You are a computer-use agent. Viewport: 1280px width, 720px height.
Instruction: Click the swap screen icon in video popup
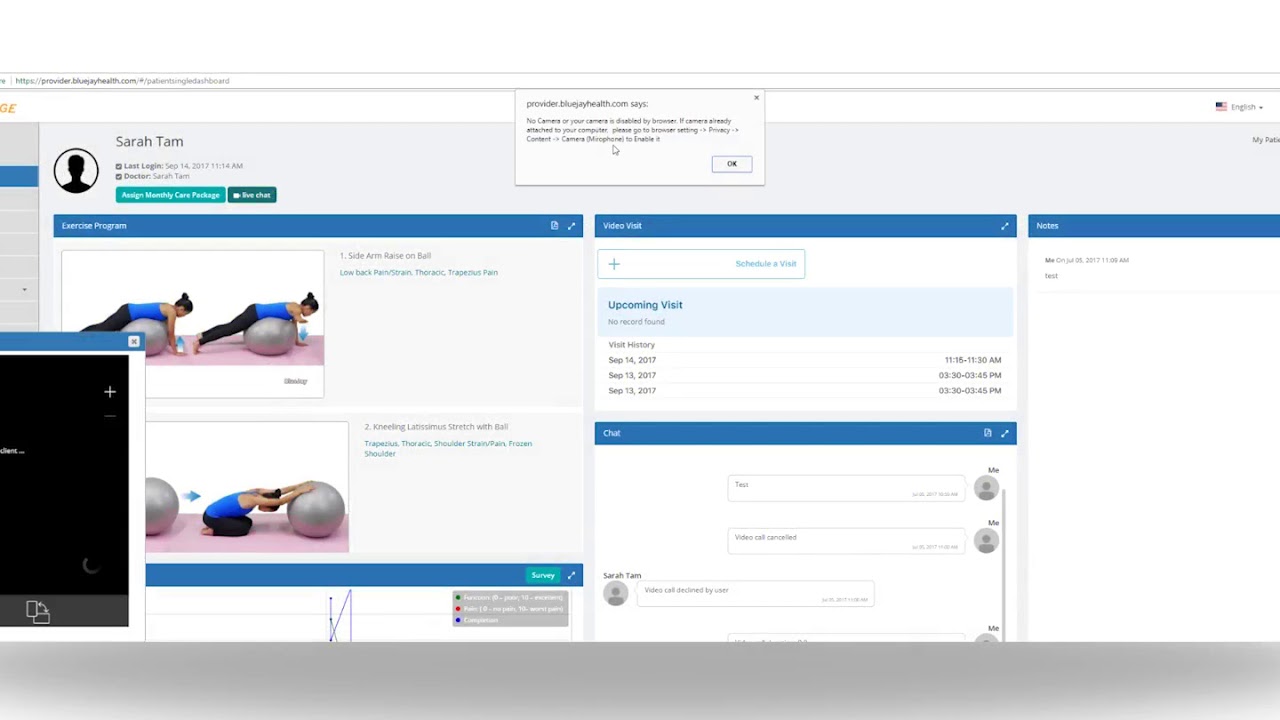click(x=37, y=612)
